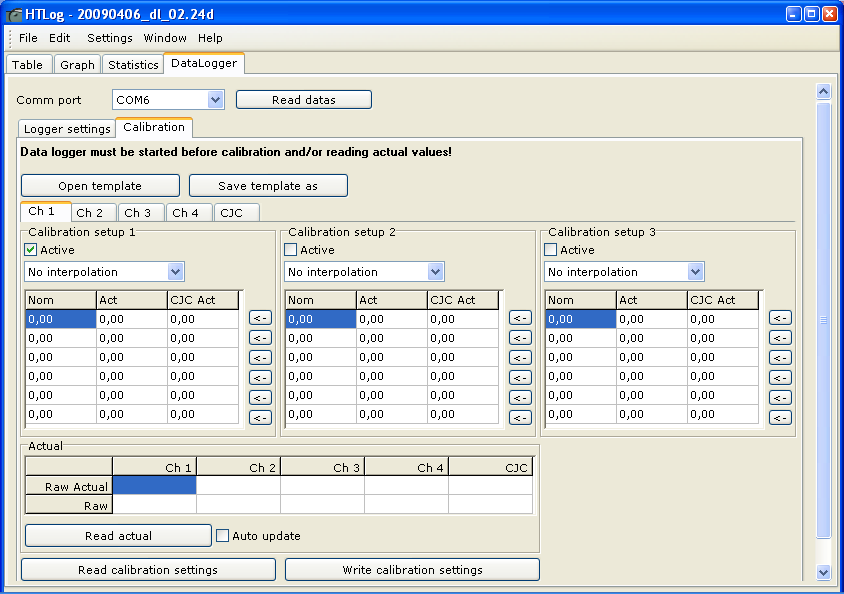Click the first row arrow button in Calibration setup 1
Screen dimensions: 844x594
(260, 318)
